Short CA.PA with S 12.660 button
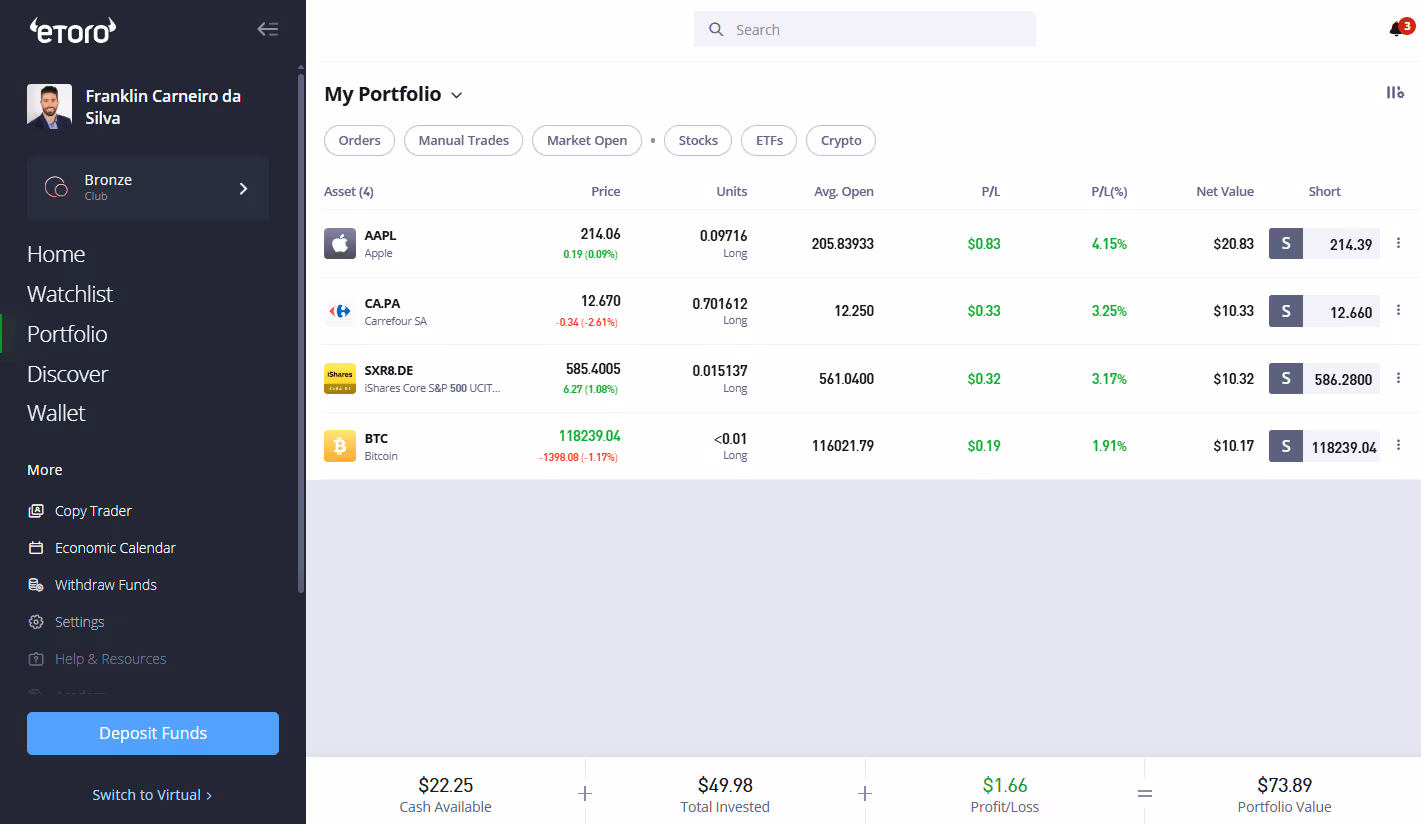This screenshot has height=824, width=1421. pos(1324,311)
